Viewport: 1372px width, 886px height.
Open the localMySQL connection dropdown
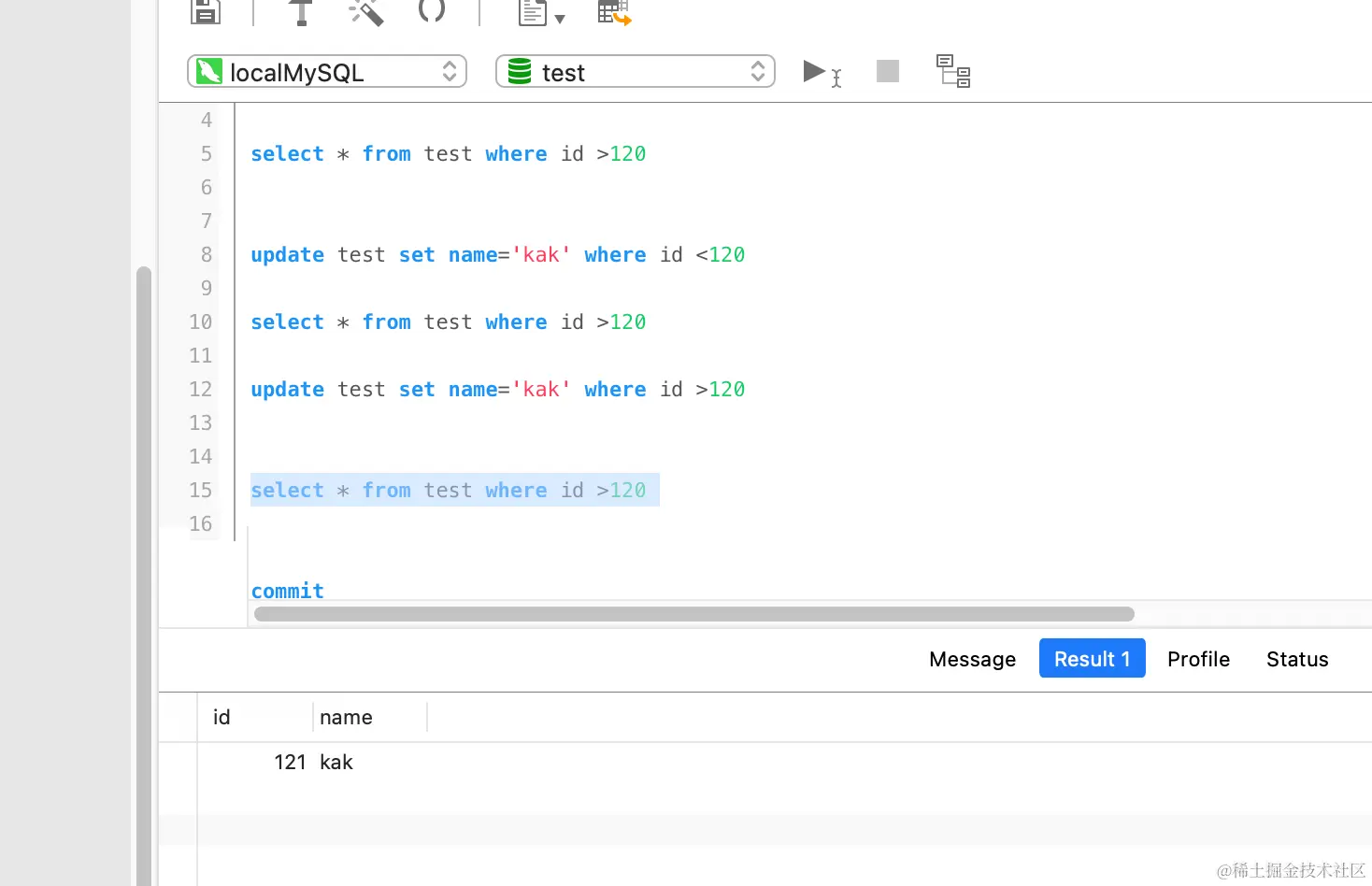(x=327, y=72)
